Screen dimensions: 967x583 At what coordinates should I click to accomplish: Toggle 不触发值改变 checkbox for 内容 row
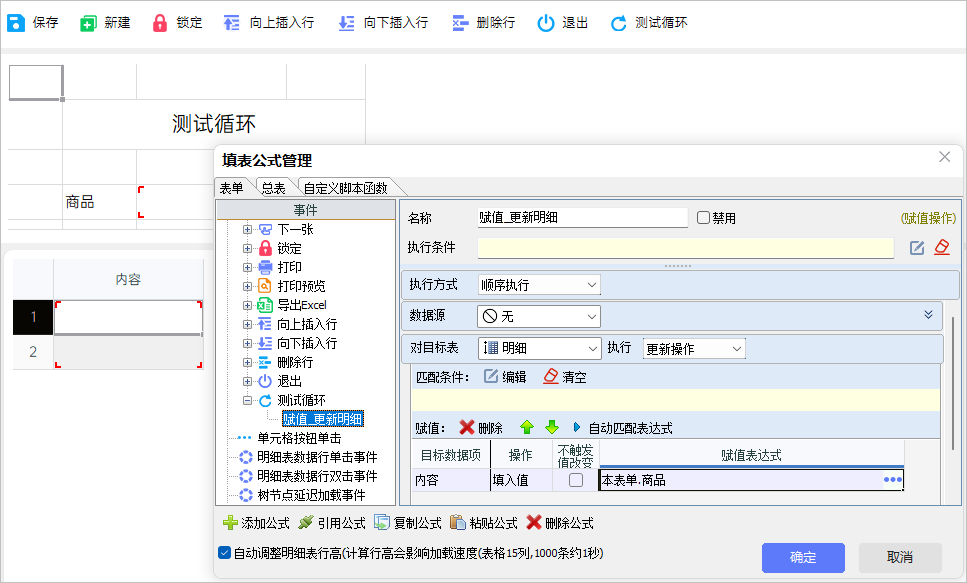pyautogui.click(x=576, y=480)
